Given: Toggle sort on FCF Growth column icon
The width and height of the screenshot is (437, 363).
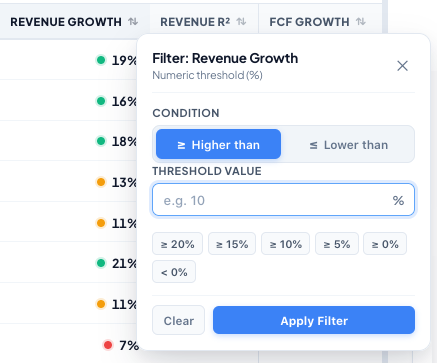Looking at the screenshot, I should coord(361,22).
